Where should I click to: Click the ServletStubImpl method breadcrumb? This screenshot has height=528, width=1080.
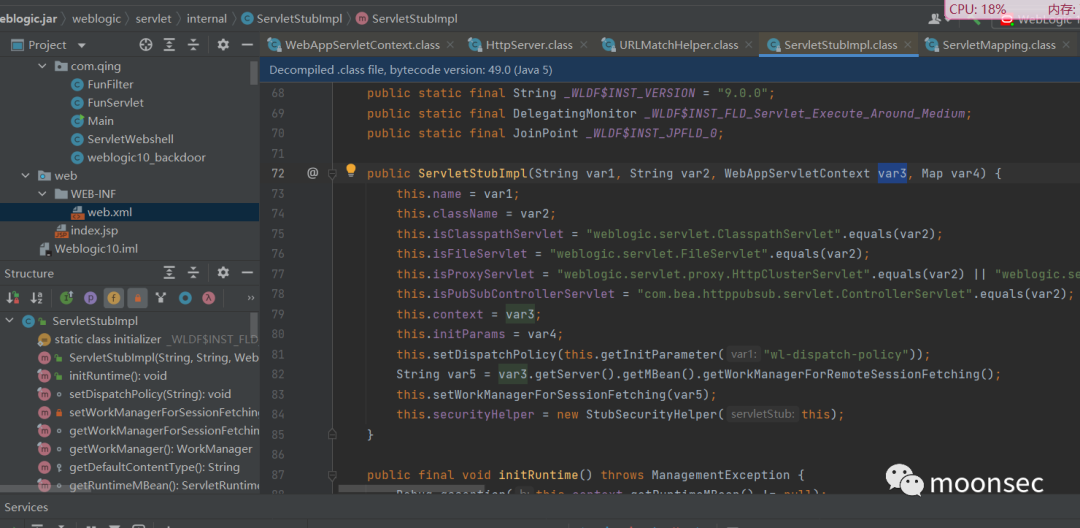pos(406,19)
